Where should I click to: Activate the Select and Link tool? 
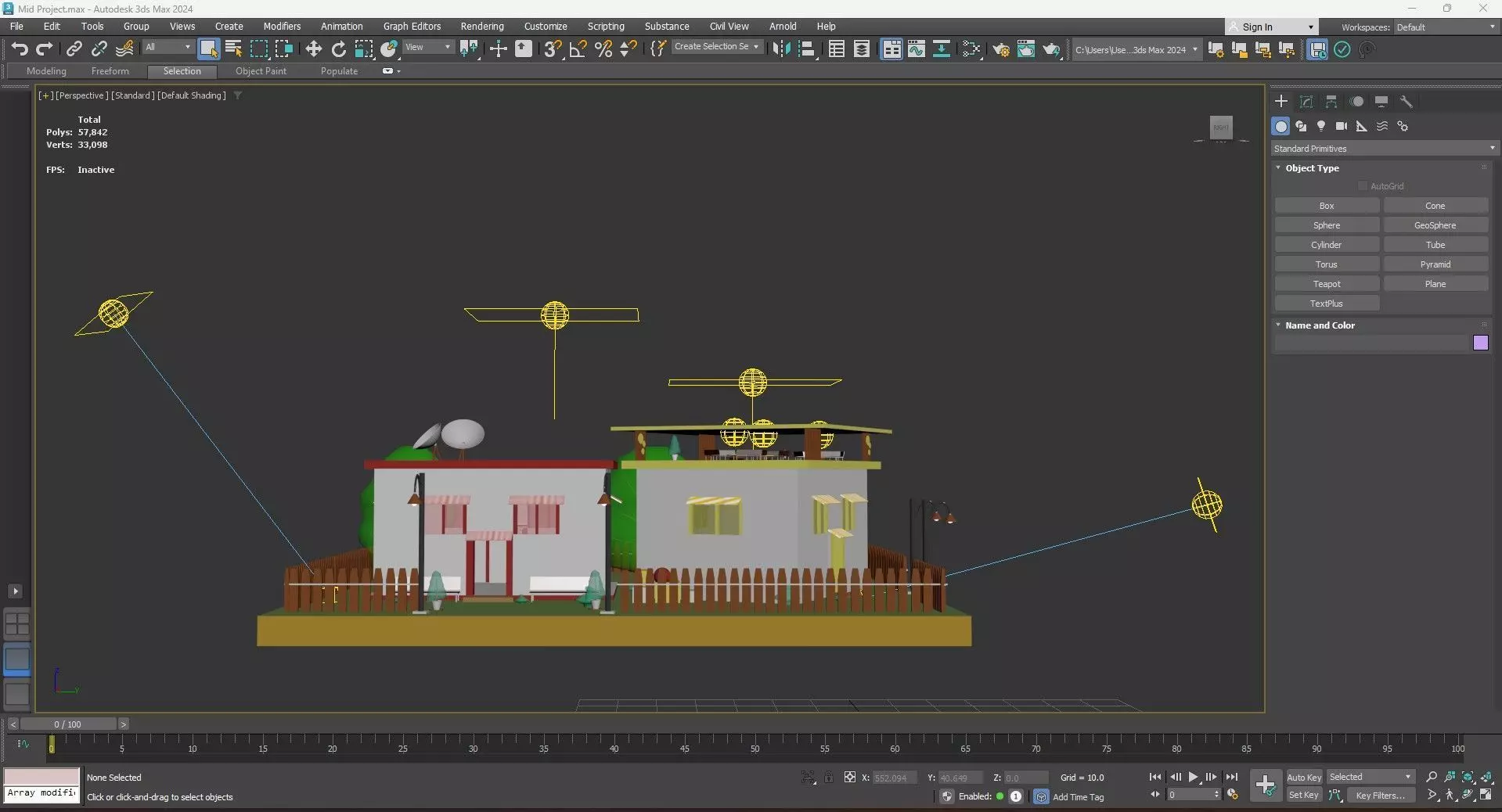[x=74, y=49]
